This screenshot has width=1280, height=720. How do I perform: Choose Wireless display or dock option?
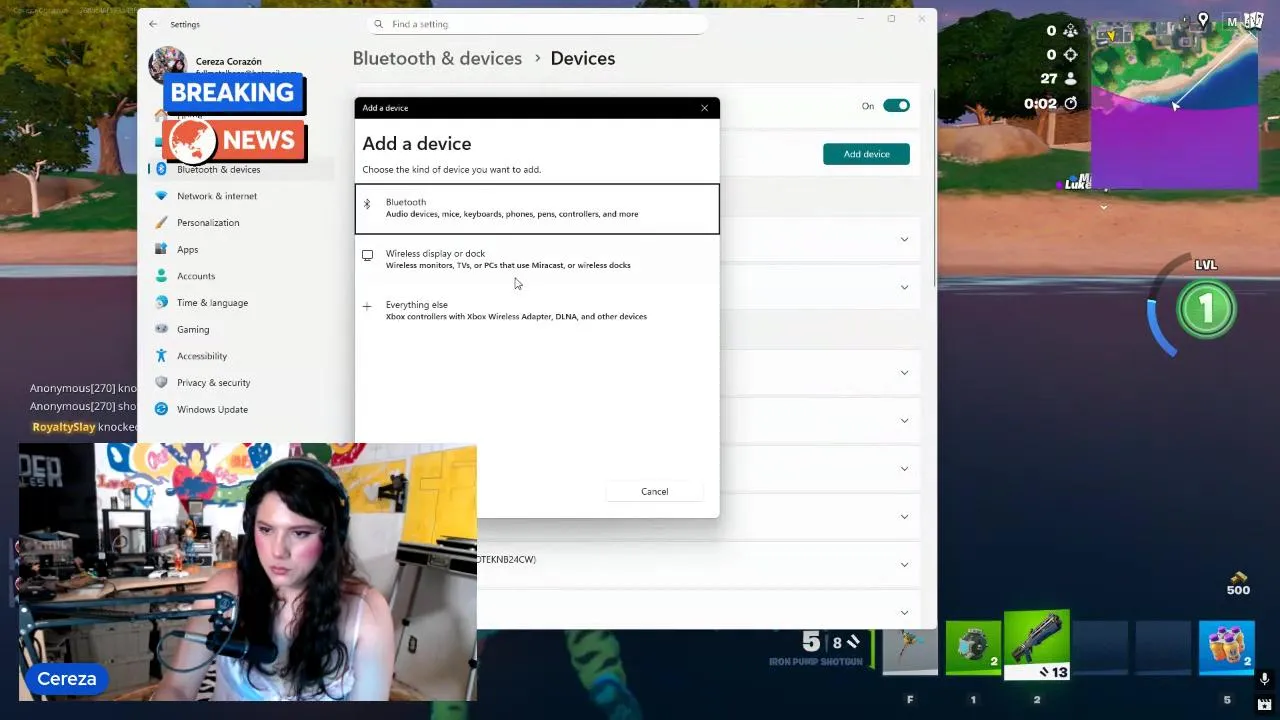pos(537,259)
